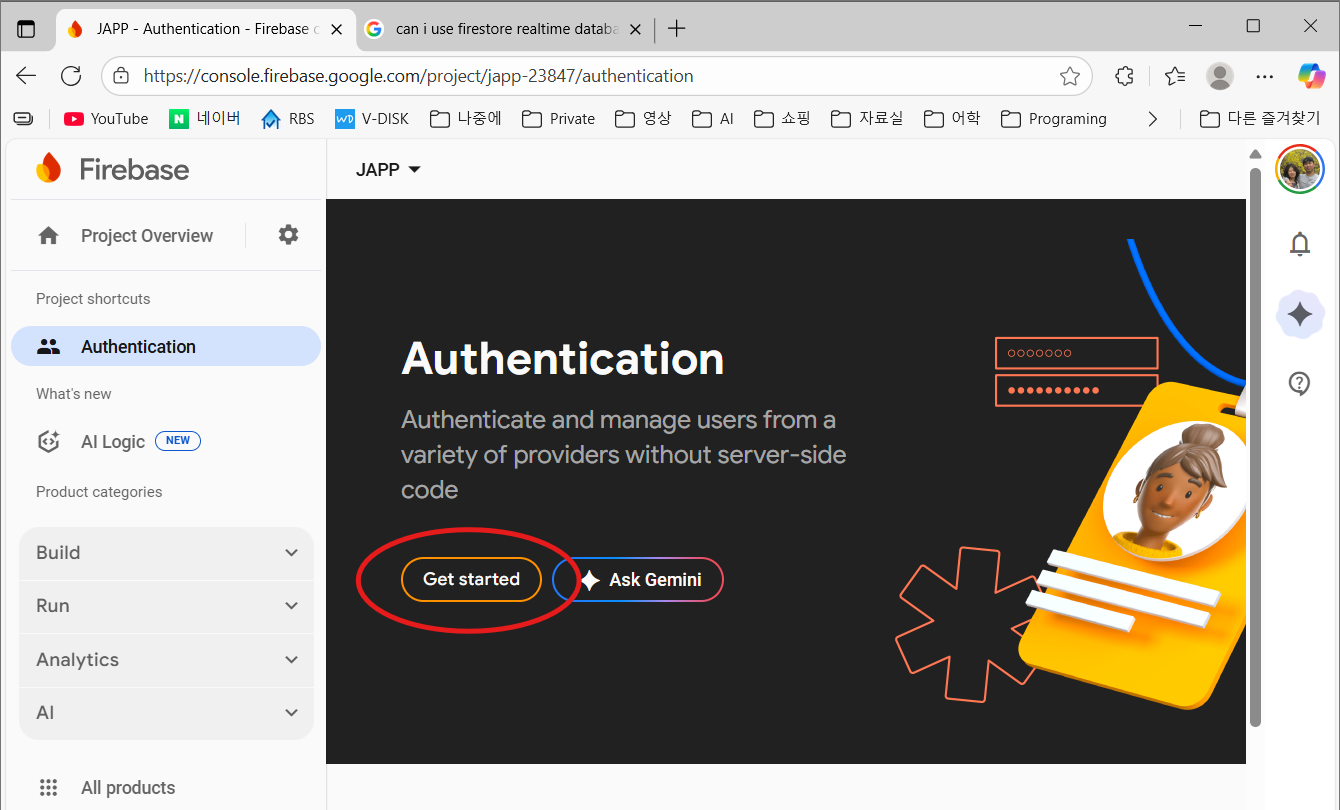Screen dimensions: 1340x810
Task: Open the YouTube bookmark
Action: pos(106,119)
